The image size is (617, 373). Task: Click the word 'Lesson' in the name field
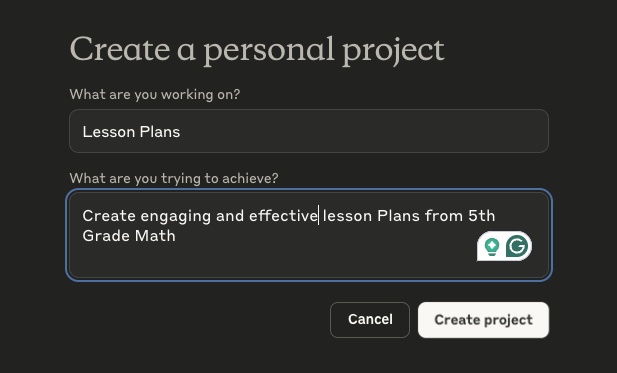(x=109, y=132)
